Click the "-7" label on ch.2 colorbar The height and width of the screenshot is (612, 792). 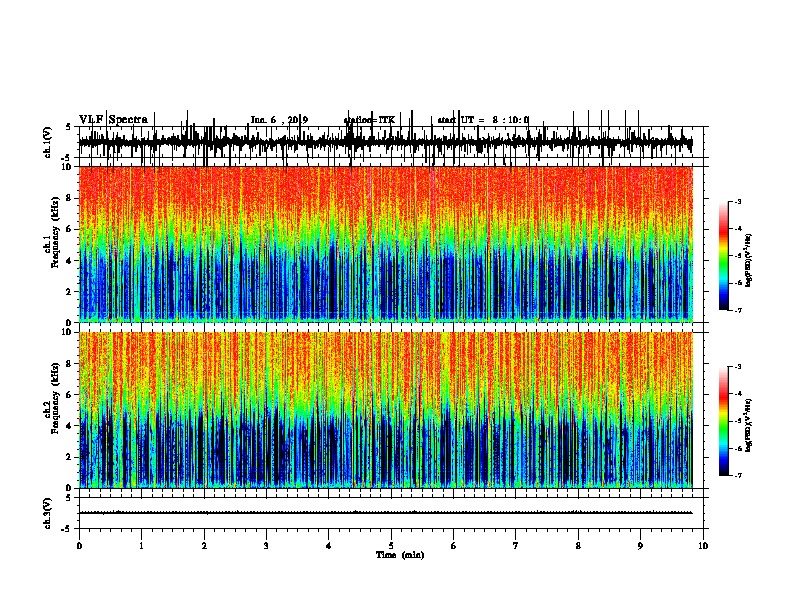tap(738, 476)
